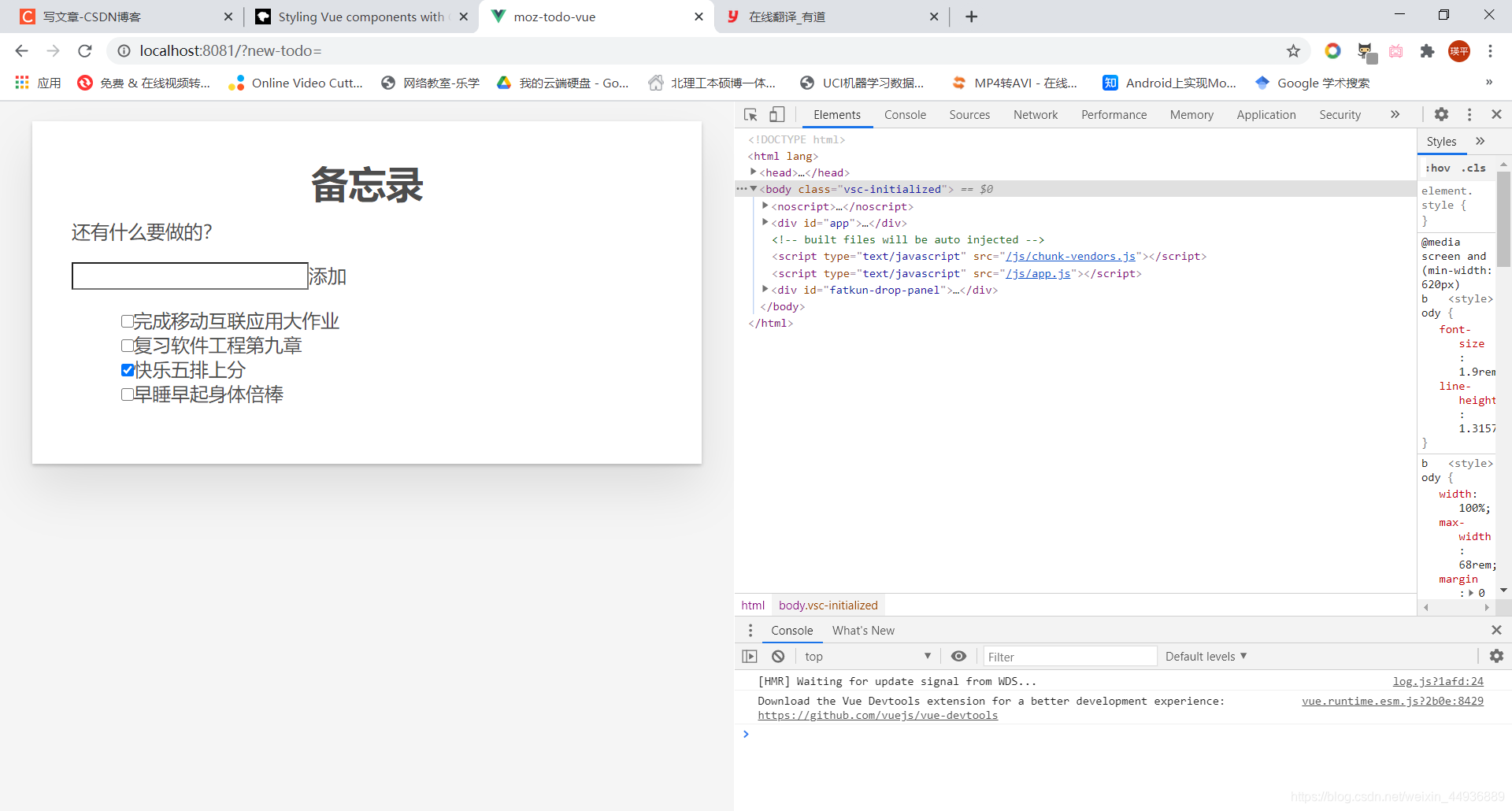Open the Extensions puzzle icon
1512x811 pixels.
[x=1427, y=51]
